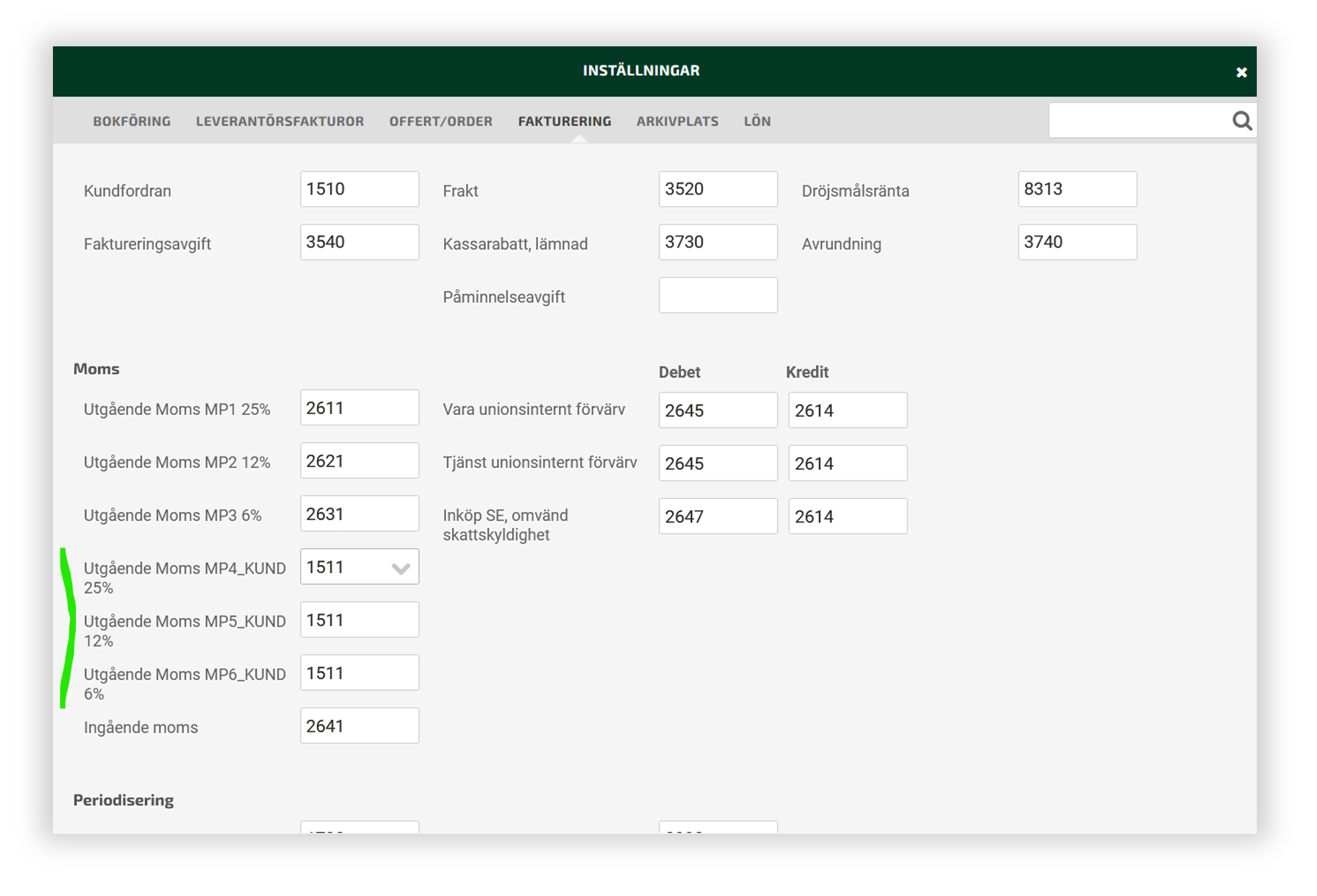Click Vara unionsinternt förvärv Debet field
Viewport: 1317px width, 896px height.
tap(717, 410)
